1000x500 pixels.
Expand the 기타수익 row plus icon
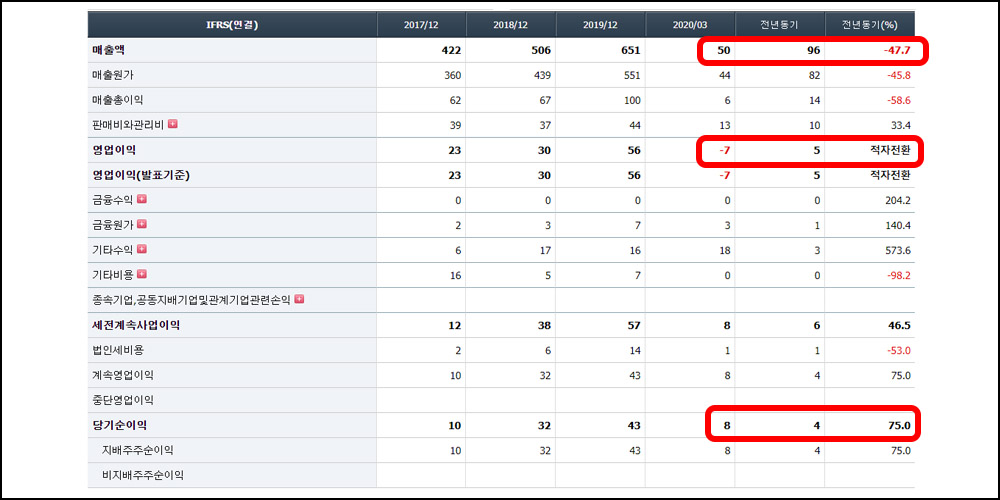tap(142, 249)
